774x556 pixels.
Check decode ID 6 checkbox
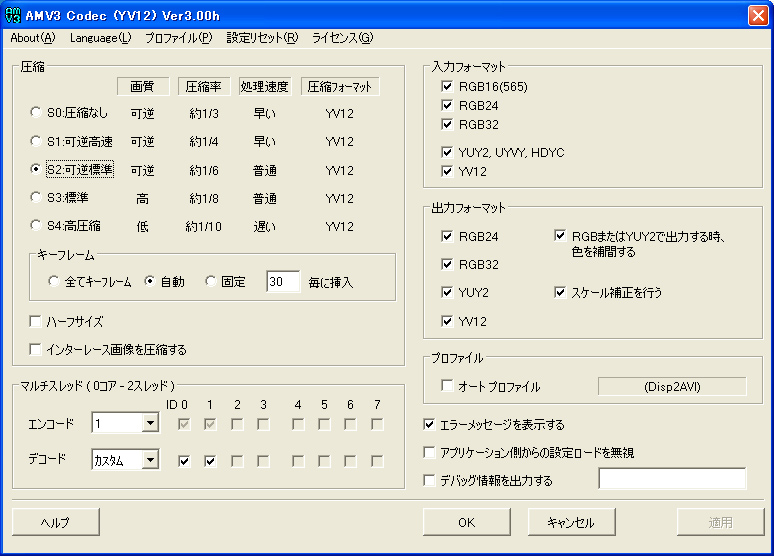tap(350, 461)
